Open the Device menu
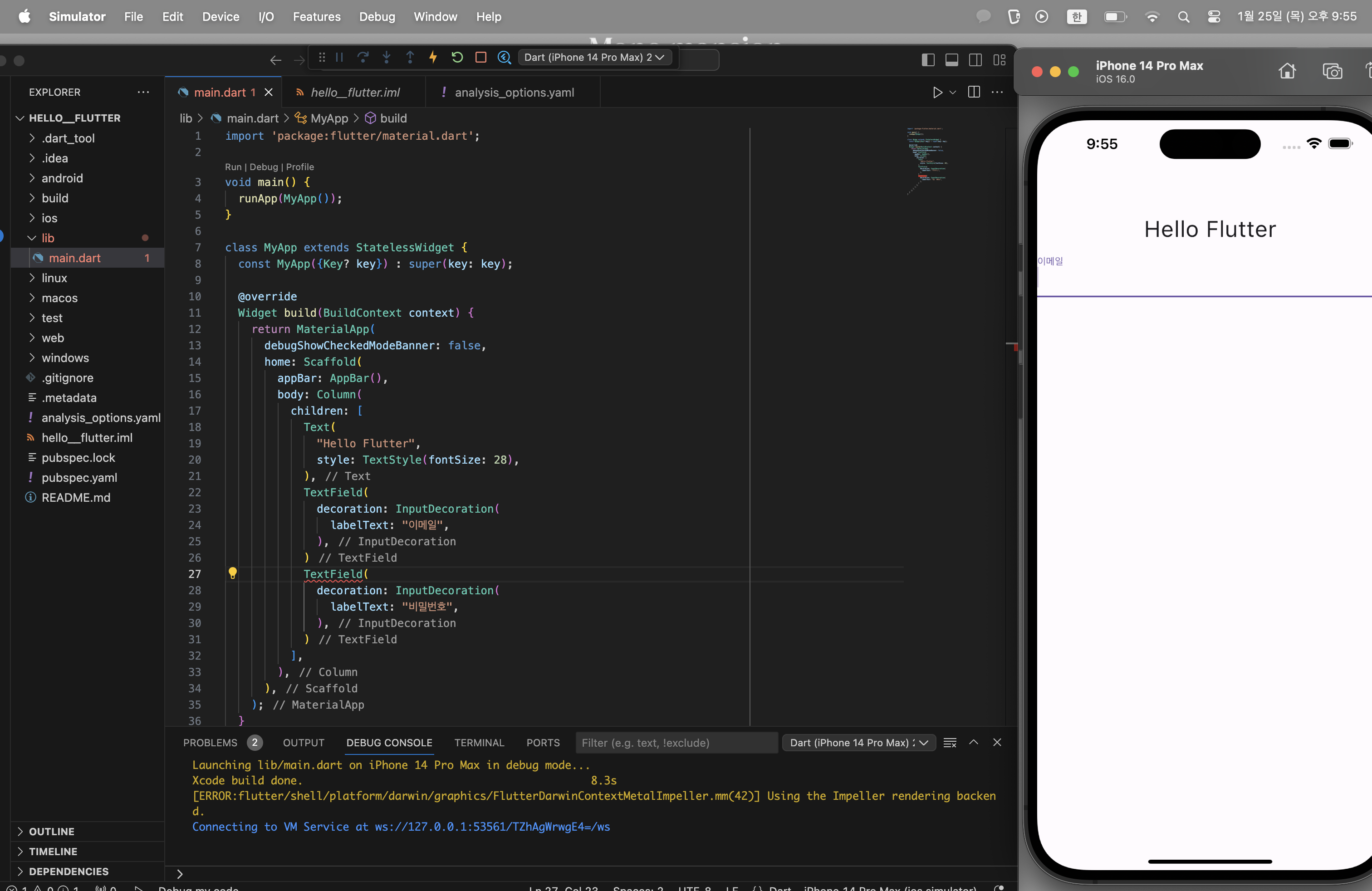 221,17
